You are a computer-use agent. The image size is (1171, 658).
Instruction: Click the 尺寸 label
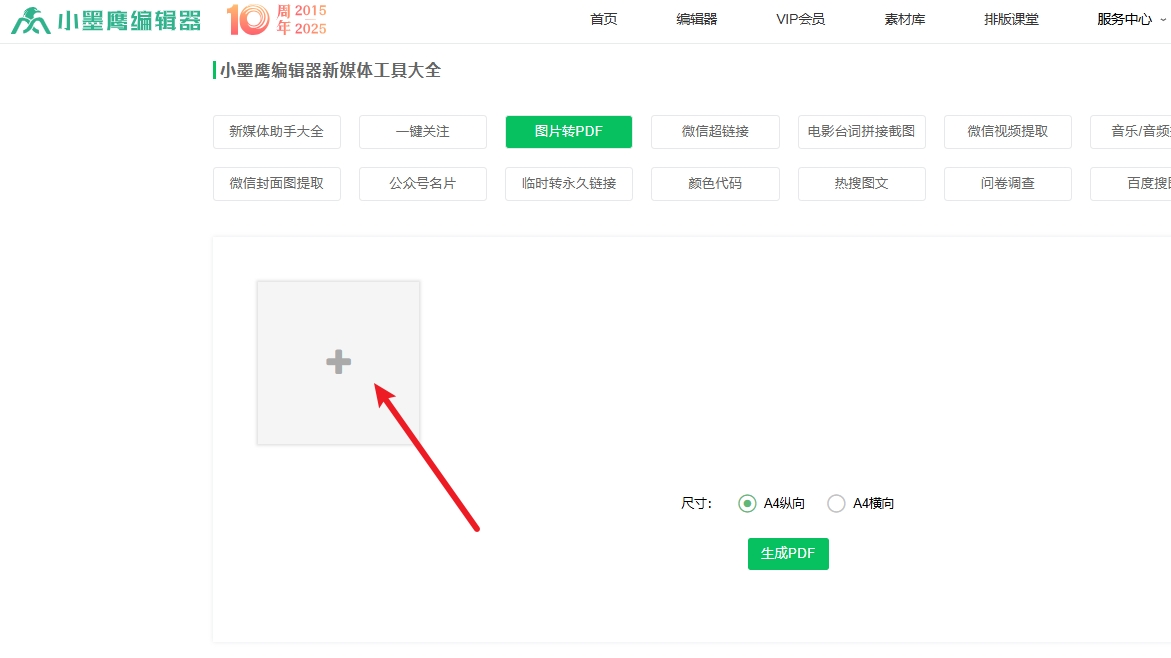tap(696, 503)
